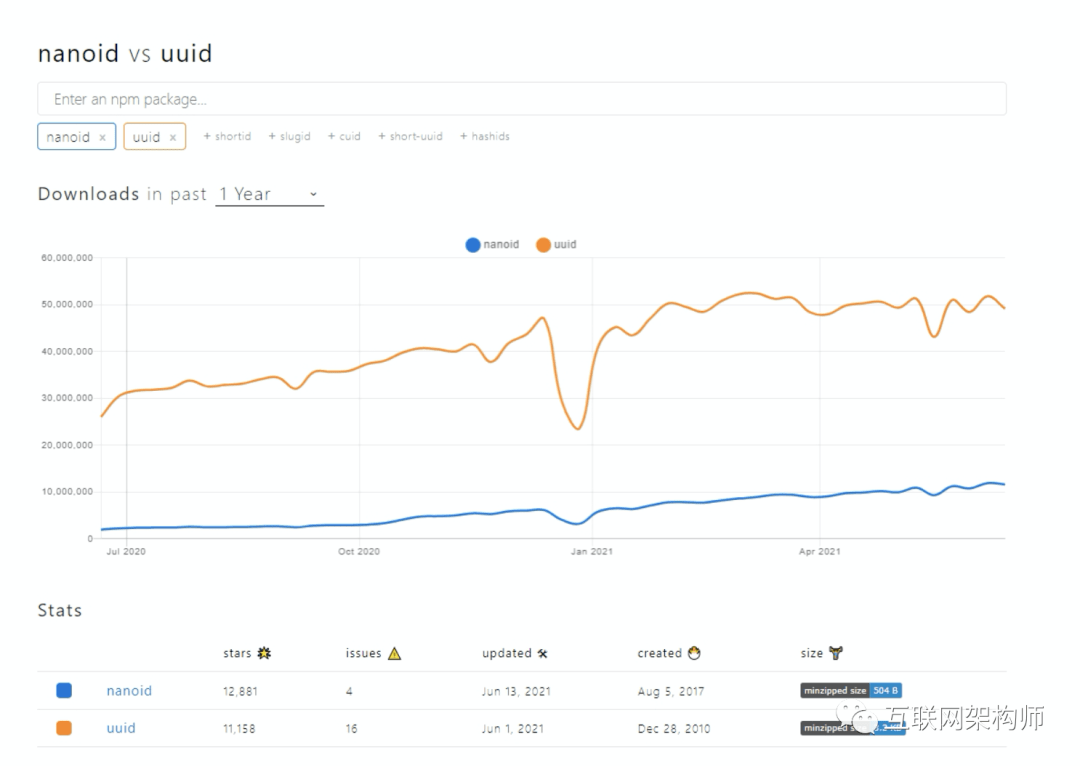Screen dimensions: 1080x766
Task: Add slugid suggestion to comparison
Action: point(289,136)
